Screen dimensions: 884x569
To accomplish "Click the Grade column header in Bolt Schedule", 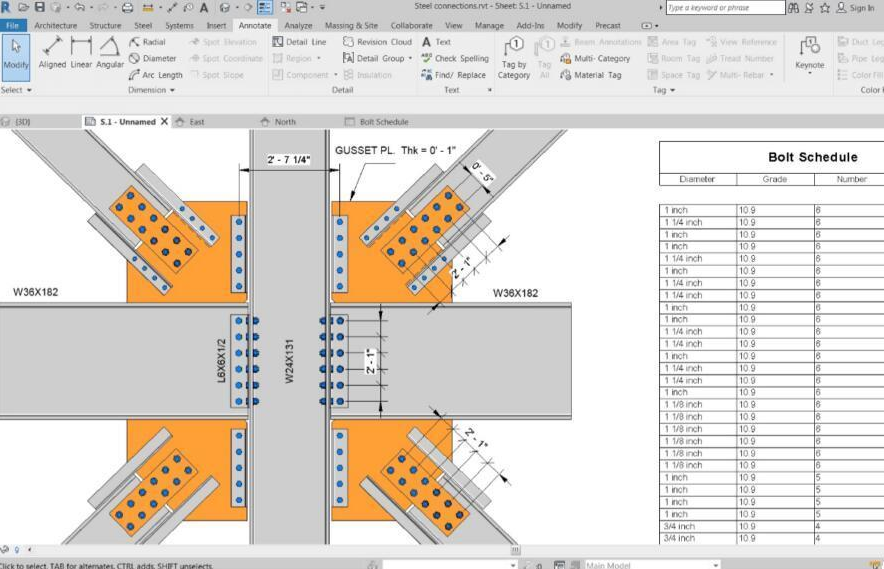I will [775, 179].
